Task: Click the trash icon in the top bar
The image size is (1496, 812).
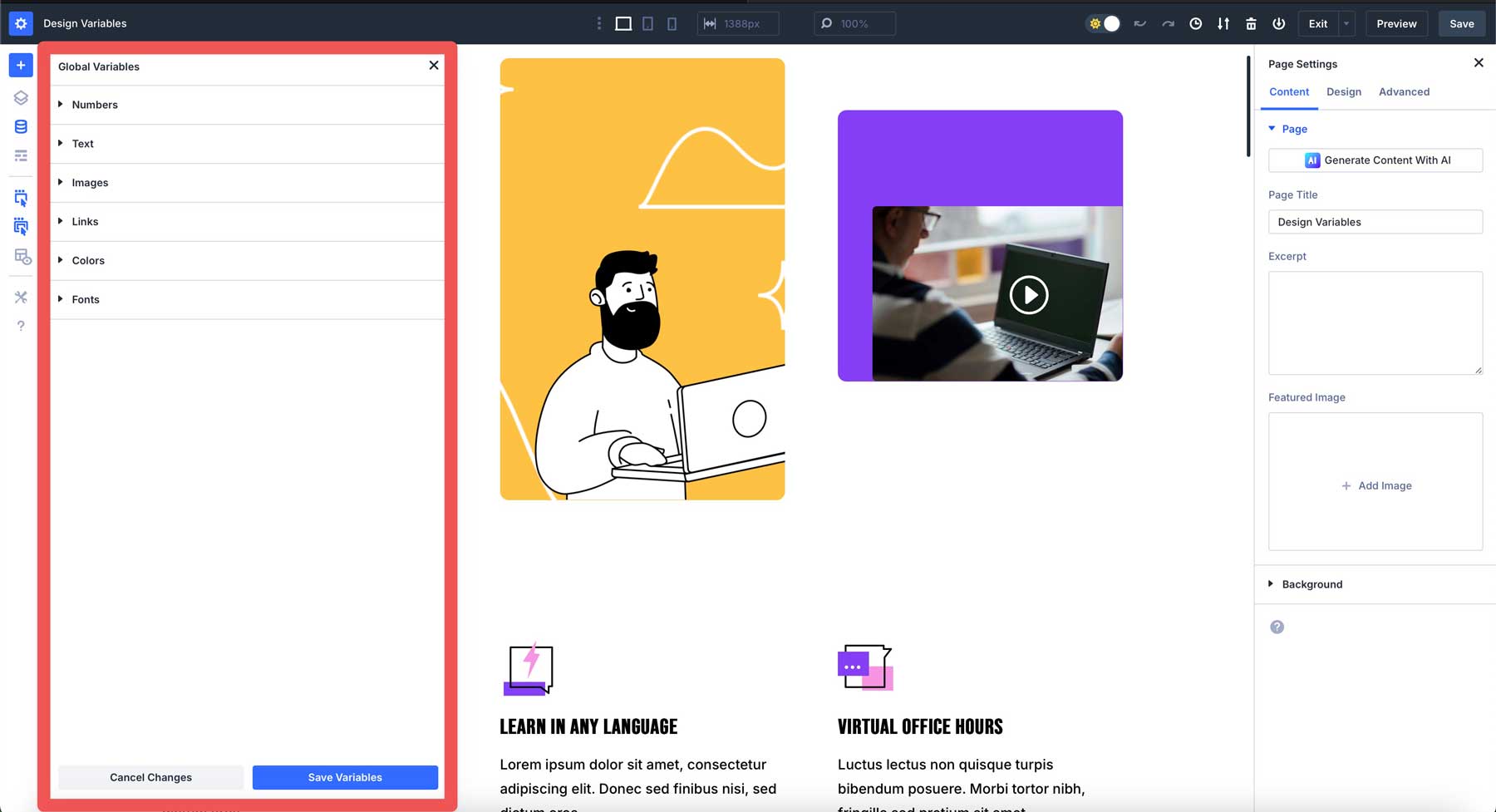Action: click(1251, 23)
